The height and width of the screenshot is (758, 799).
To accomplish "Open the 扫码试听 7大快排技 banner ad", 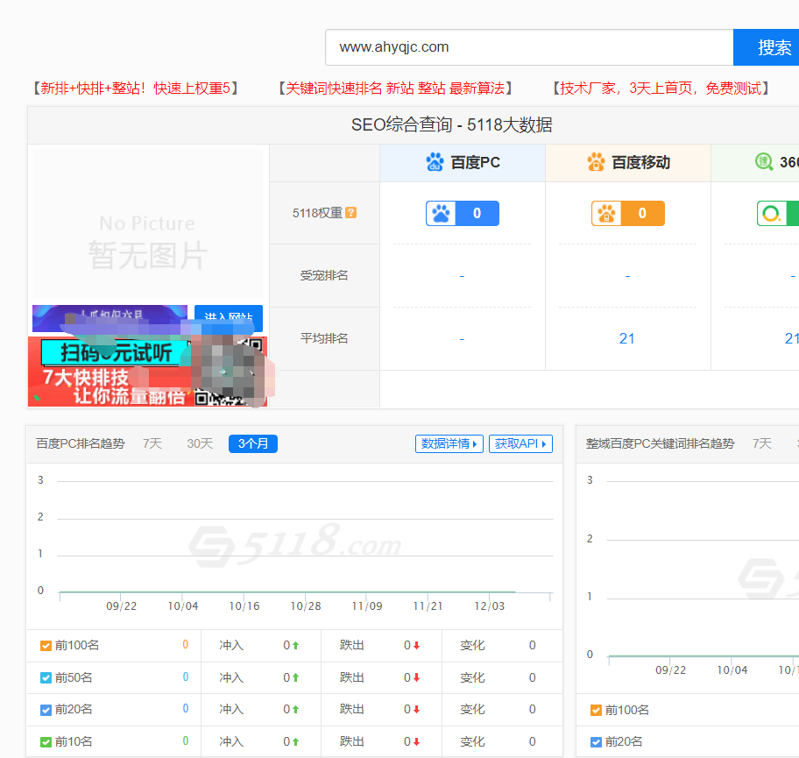I will click(147, 371).
